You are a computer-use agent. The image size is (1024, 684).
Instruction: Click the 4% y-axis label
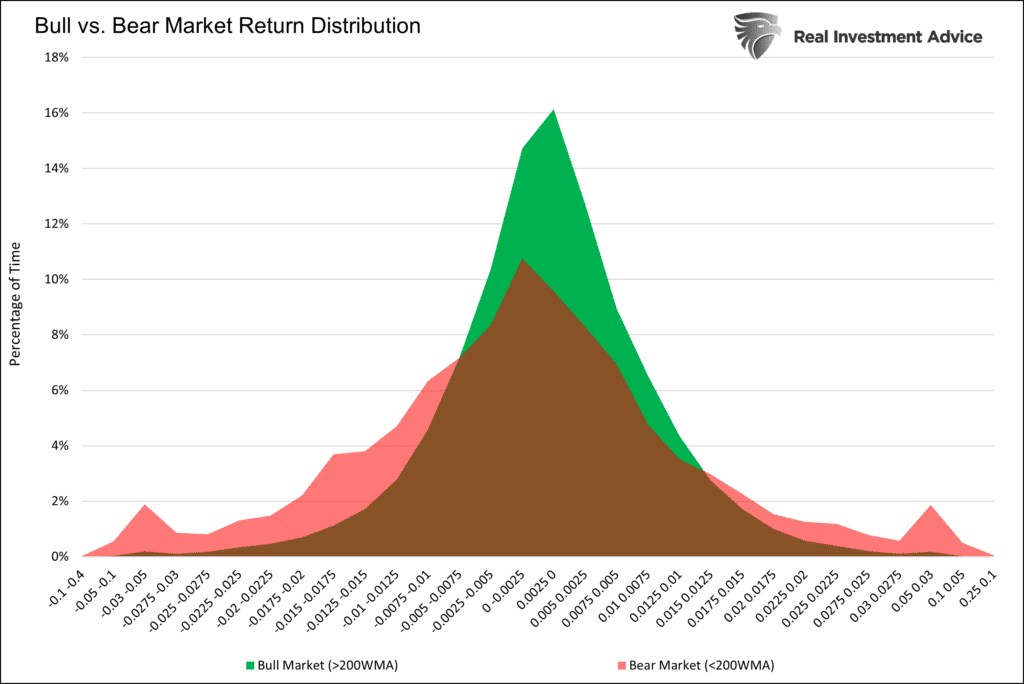tap(59, 446)
